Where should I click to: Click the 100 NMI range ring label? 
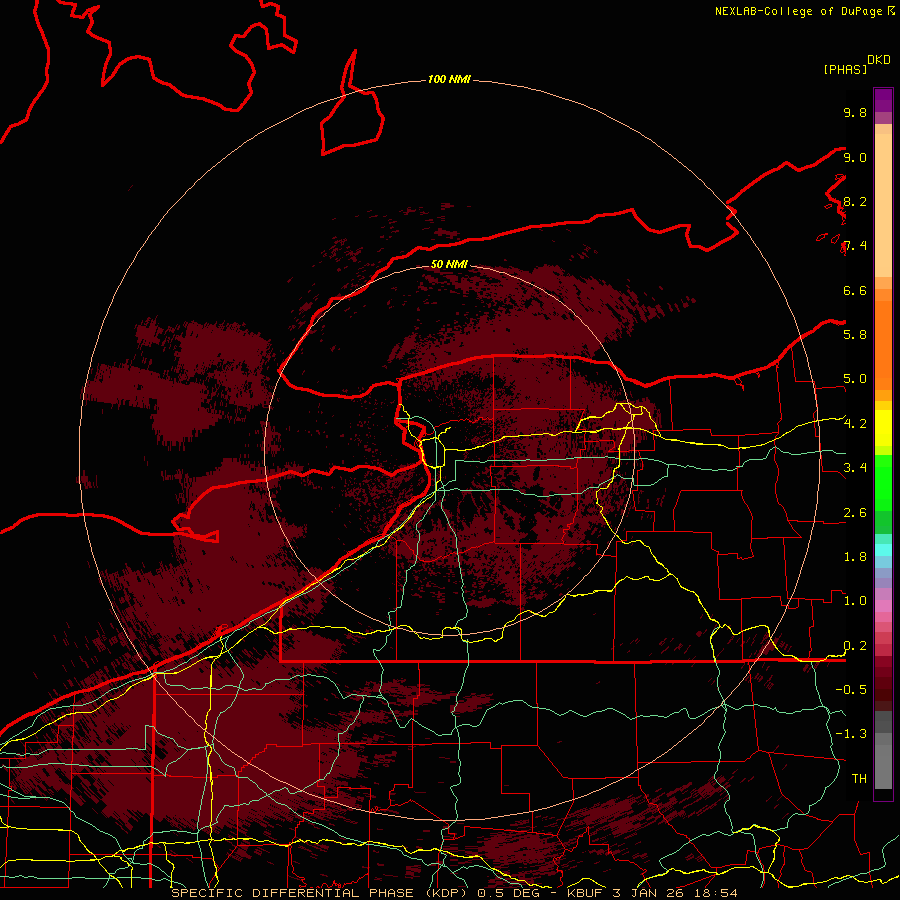(449, 79)
